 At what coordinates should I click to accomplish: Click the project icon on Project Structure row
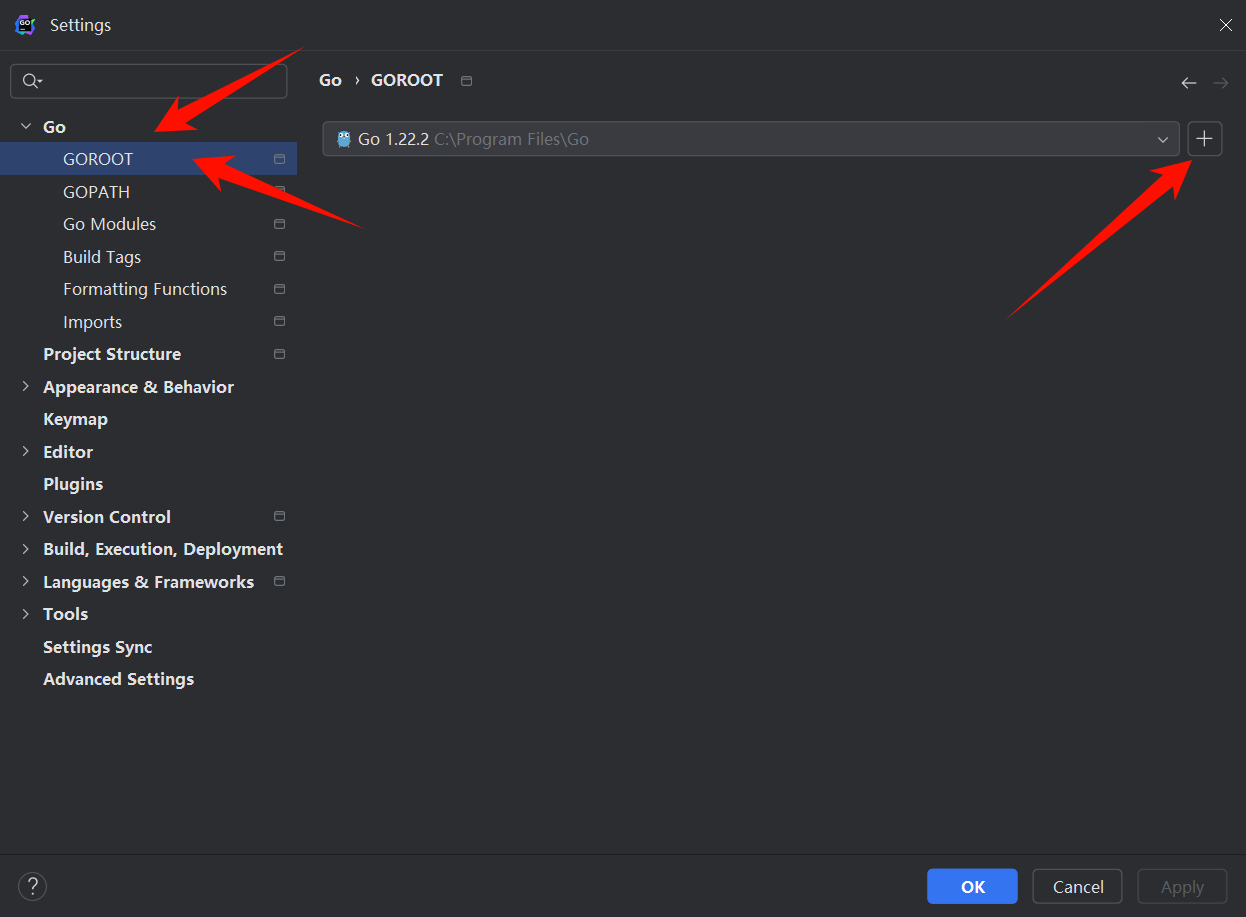point(279,354)
